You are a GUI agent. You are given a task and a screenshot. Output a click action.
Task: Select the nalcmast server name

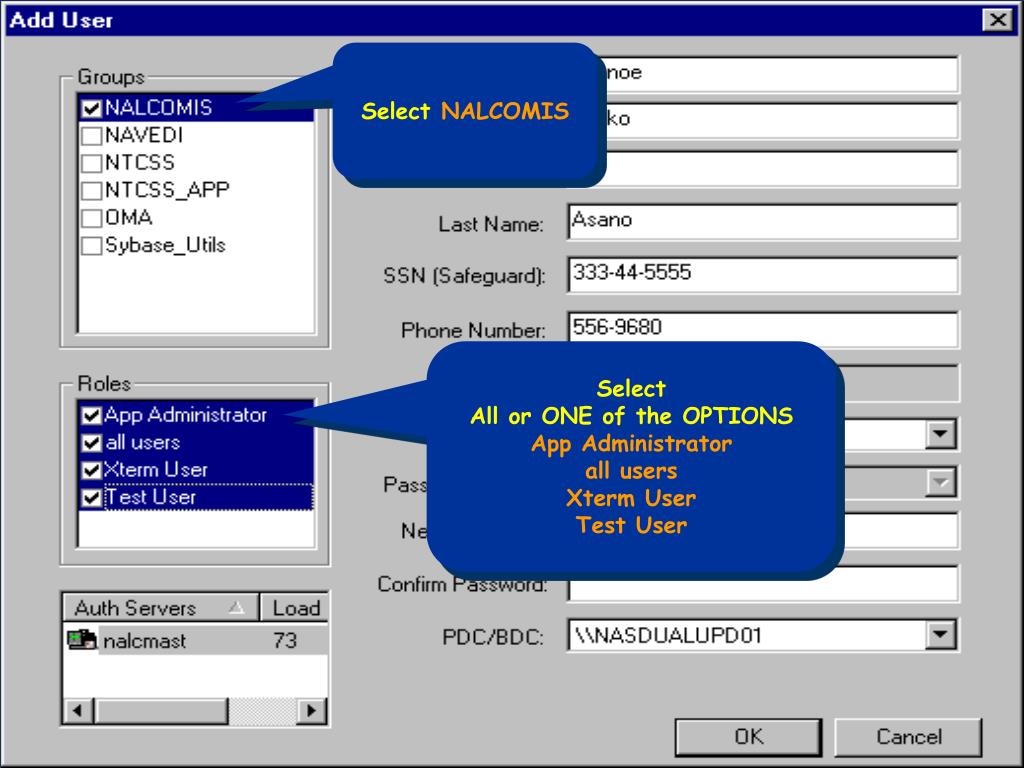144,641
